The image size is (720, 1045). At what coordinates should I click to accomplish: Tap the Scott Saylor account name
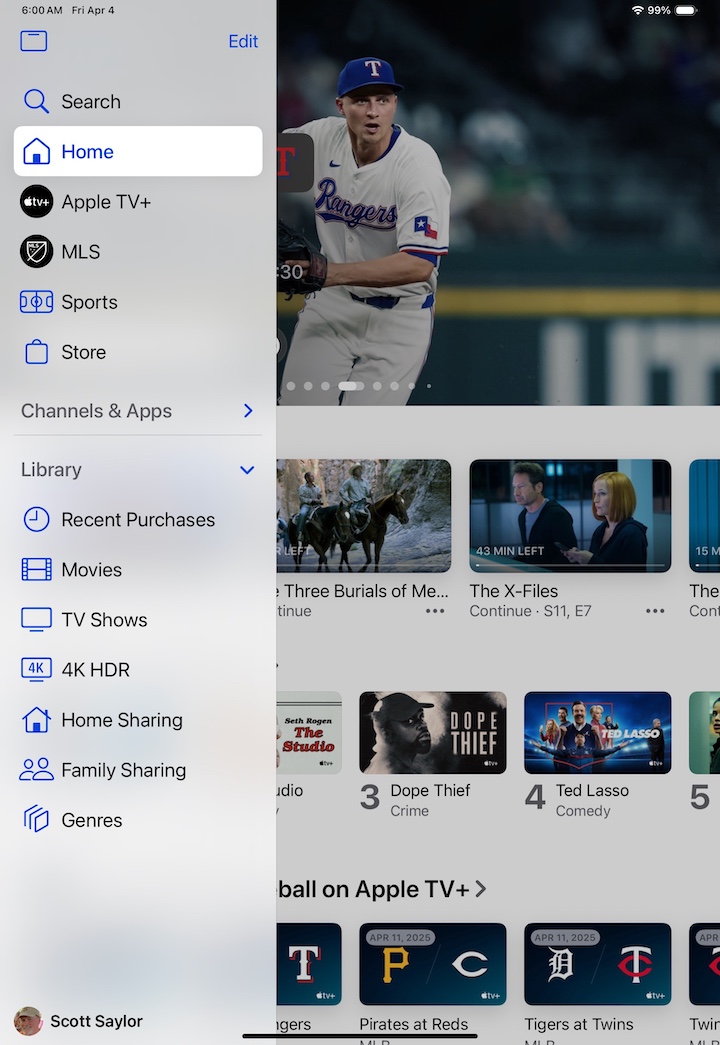point(97,1021)
